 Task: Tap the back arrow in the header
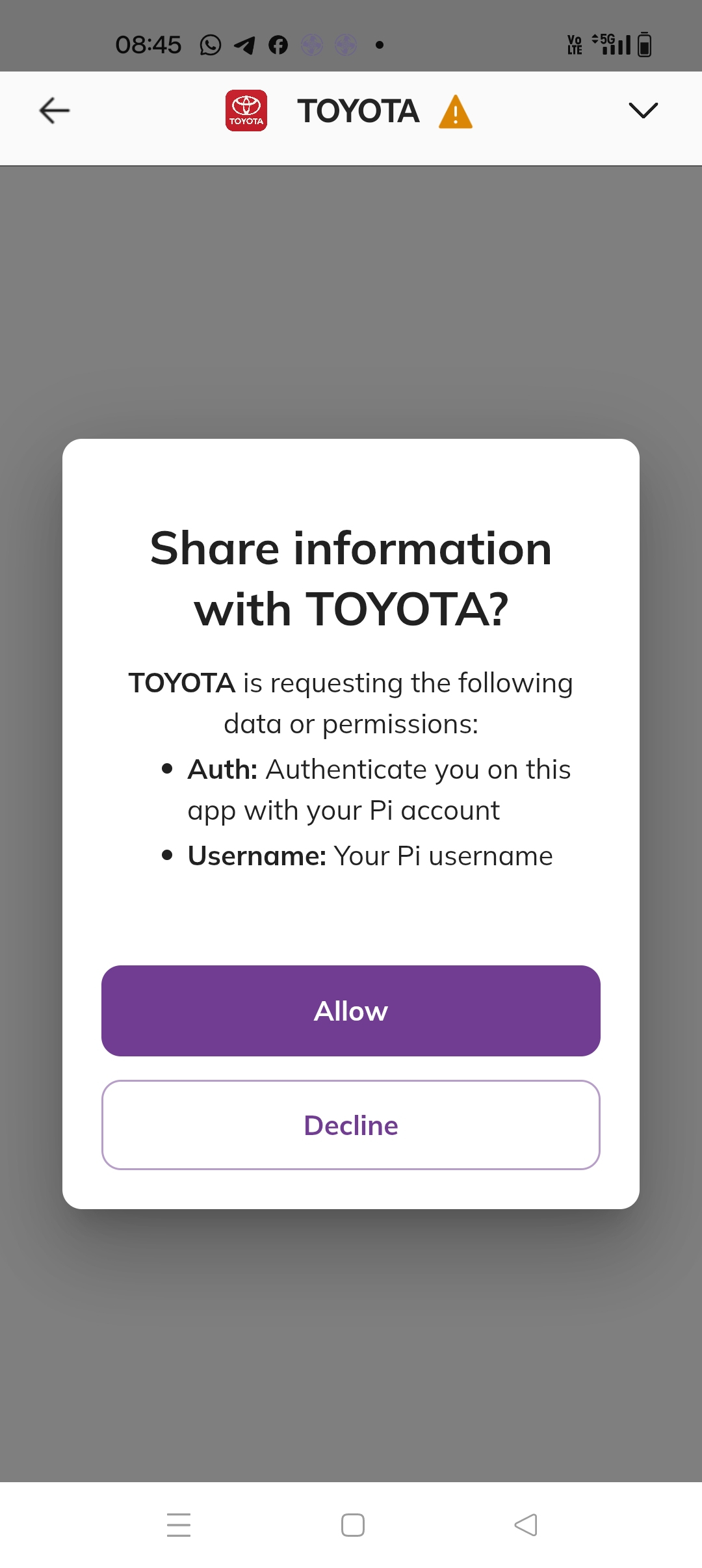pos(55,111)
